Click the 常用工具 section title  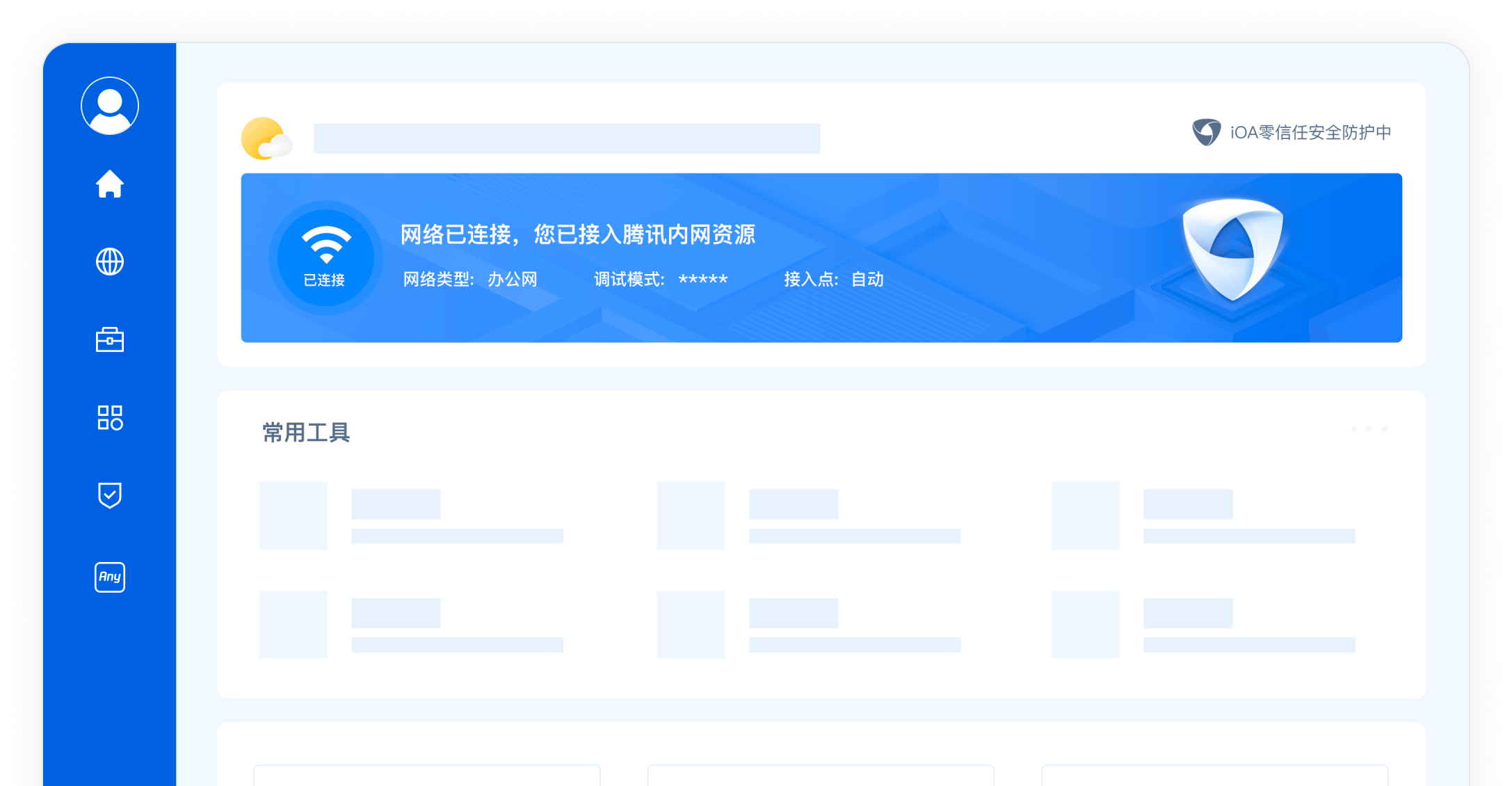[306, 433]
